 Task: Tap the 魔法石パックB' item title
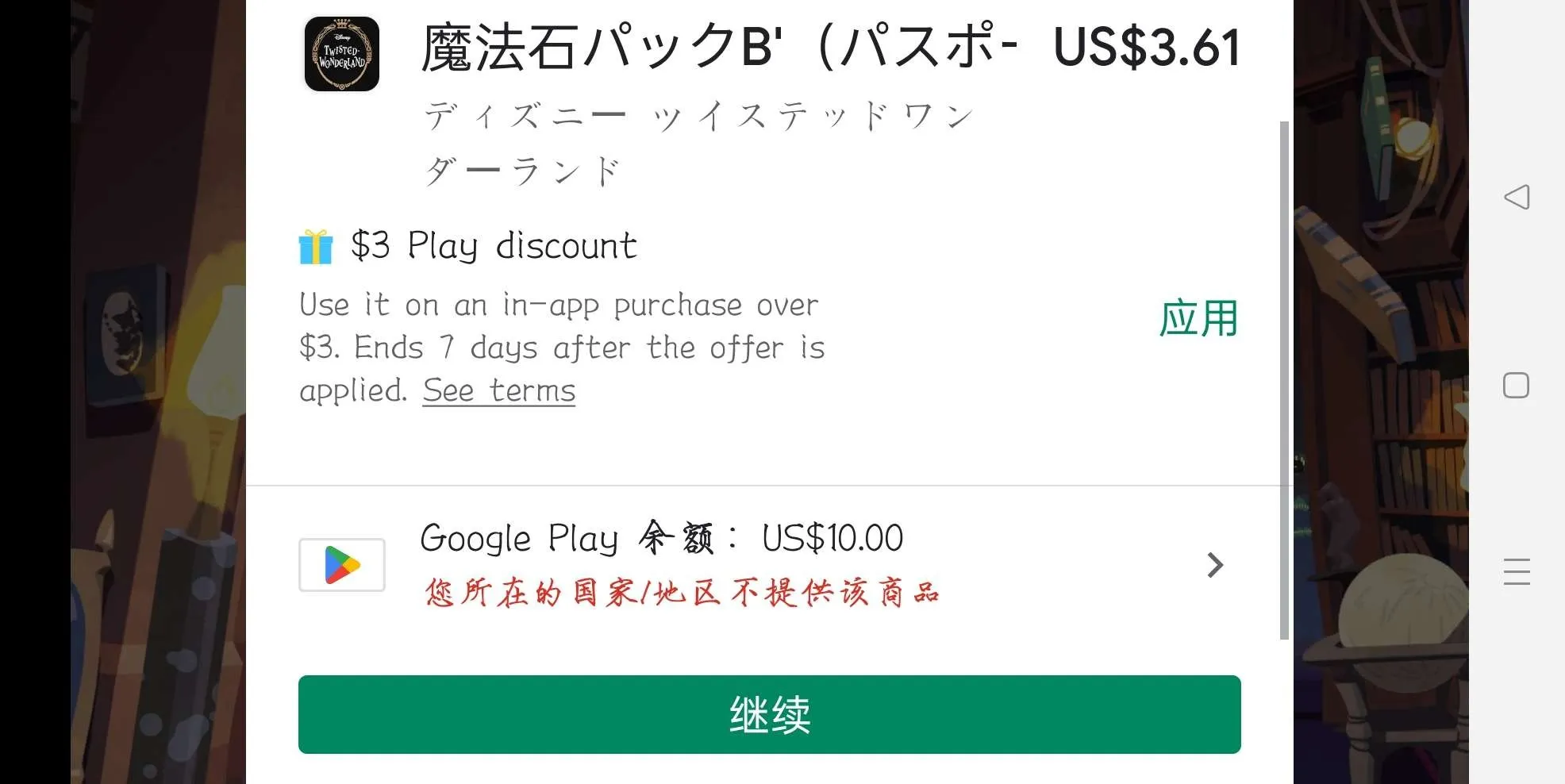click(718, 48)
